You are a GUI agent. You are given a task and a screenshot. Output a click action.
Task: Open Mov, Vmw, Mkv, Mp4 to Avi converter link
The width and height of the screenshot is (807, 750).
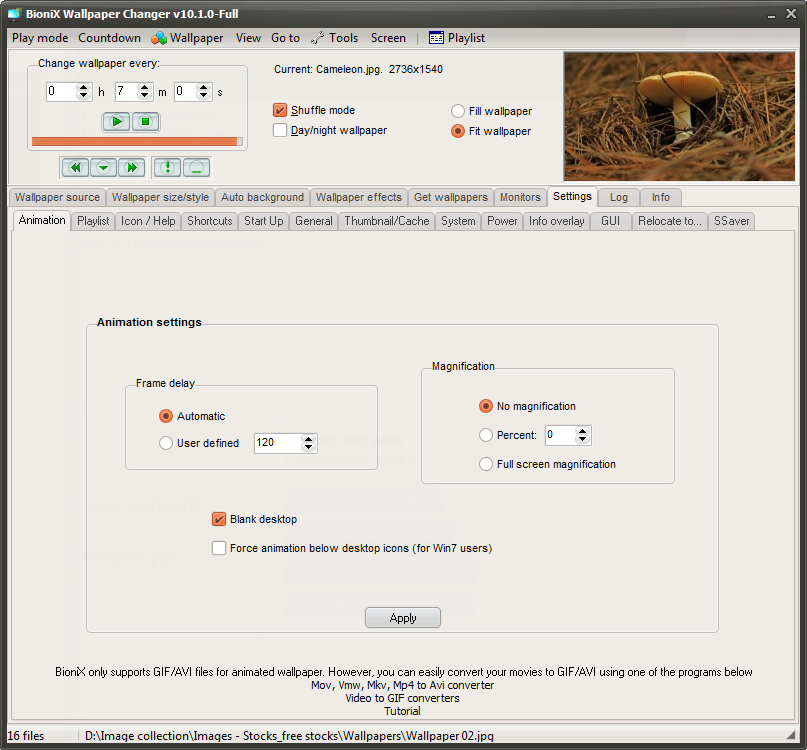click(402, 685)
